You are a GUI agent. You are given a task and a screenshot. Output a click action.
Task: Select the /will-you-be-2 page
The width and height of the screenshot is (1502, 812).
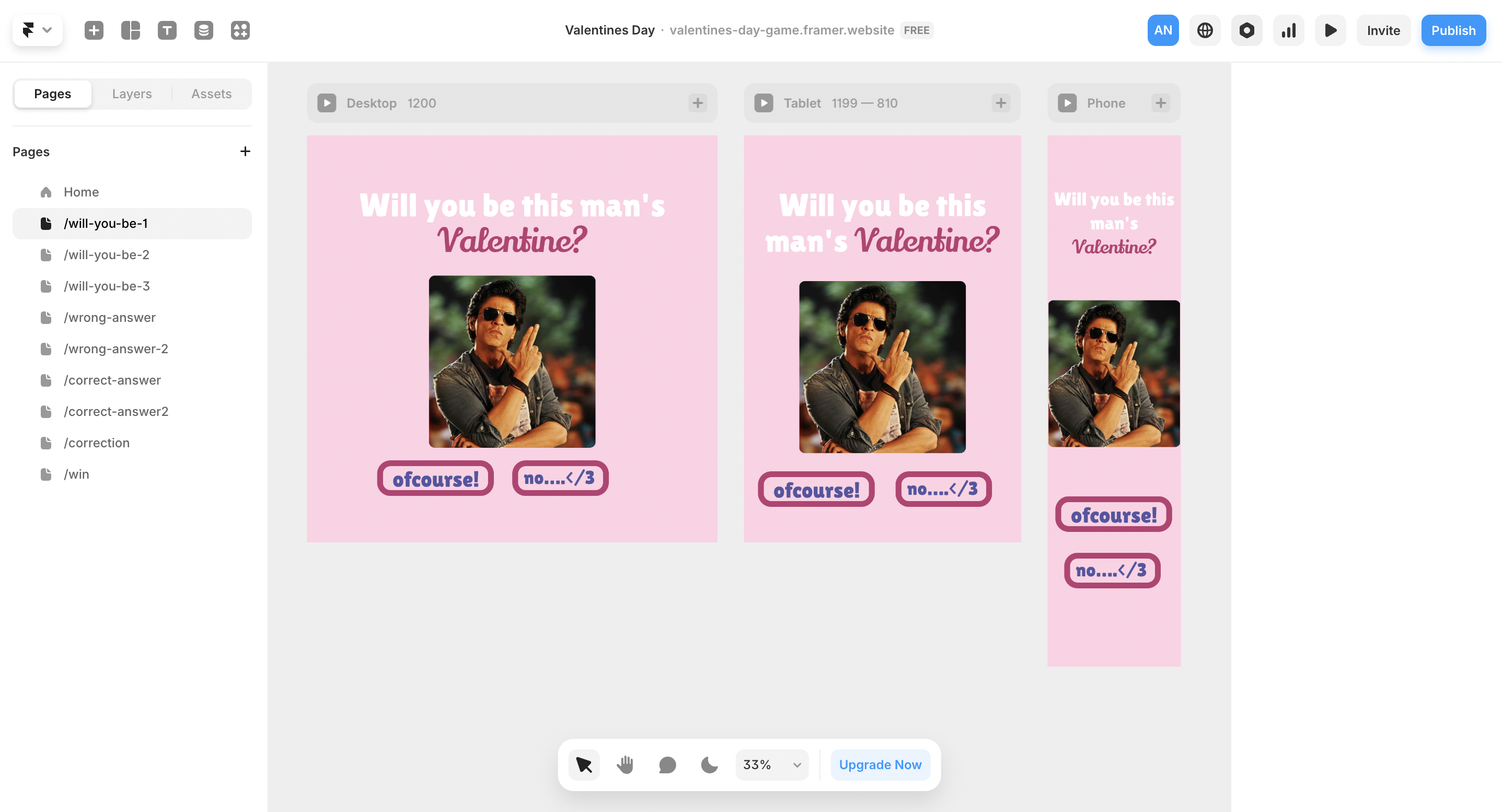coord(132,256)
